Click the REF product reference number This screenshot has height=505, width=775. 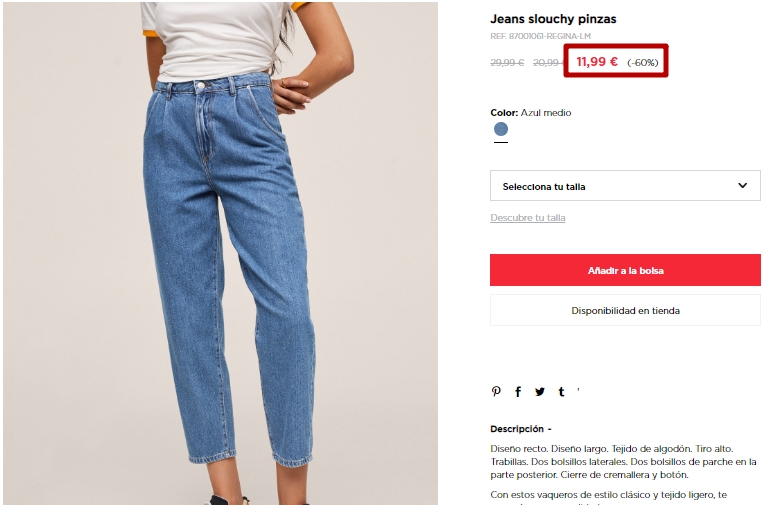point(540,36)
